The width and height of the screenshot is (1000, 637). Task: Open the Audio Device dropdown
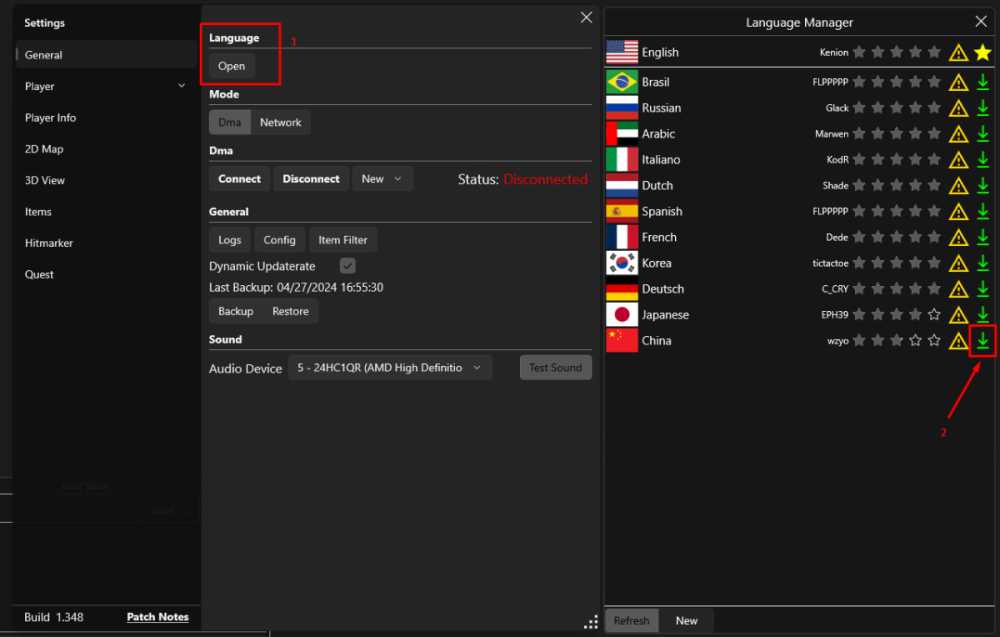pyautogui.click(x=389, y=368)
